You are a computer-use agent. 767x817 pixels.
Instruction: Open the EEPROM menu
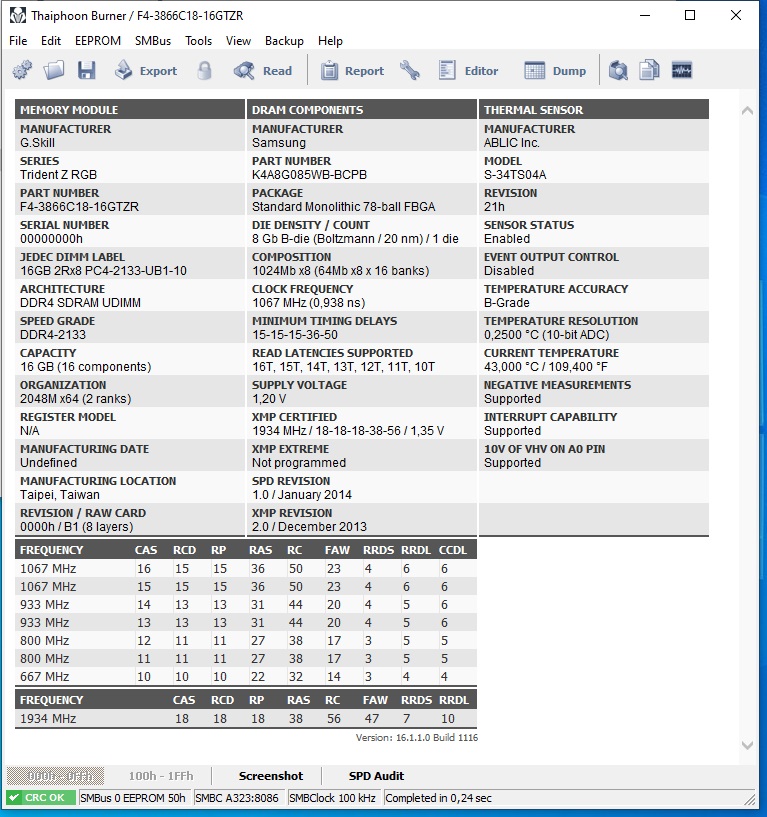click(x=98, y=41)
